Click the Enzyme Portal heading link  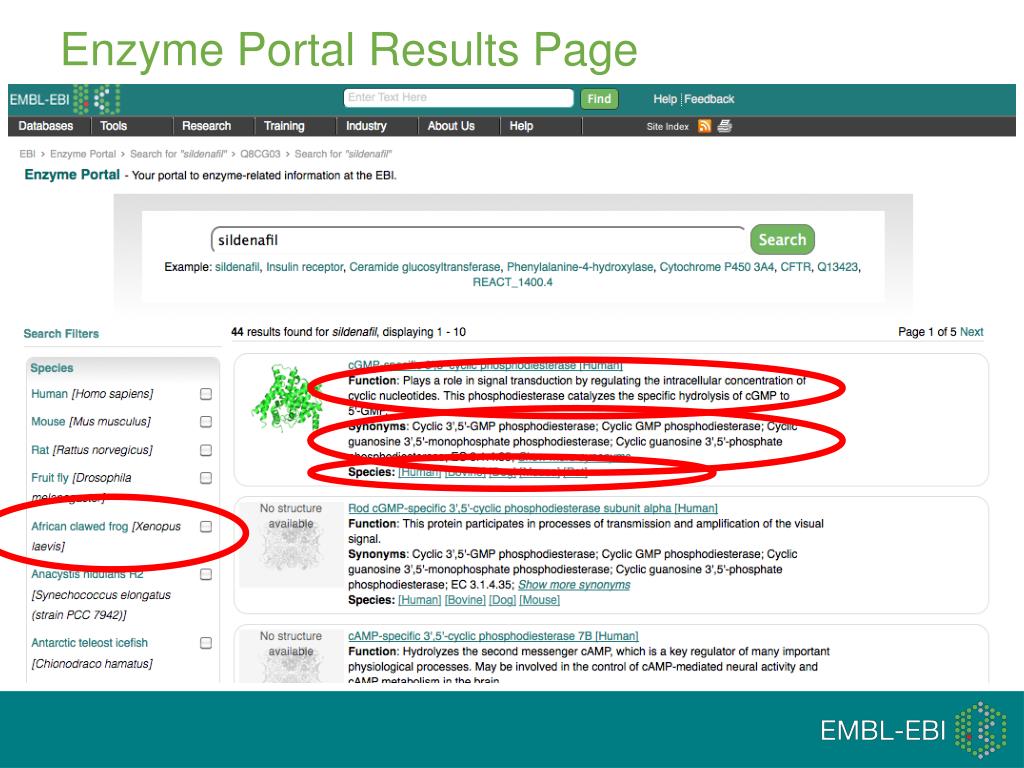pyautogui.click(x=72, y=174)
